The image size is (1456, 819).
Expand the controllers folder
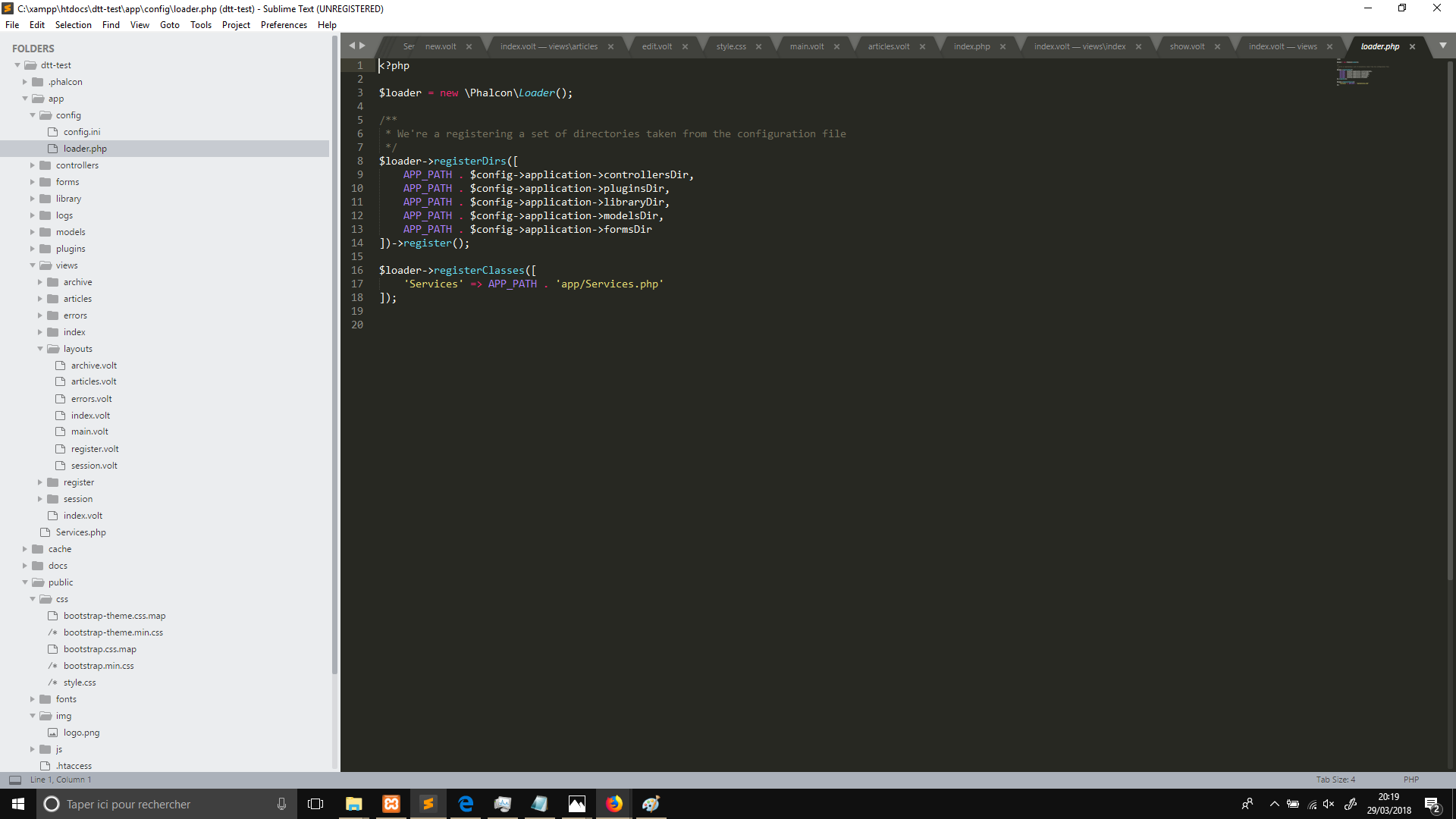tap(33, 165)
